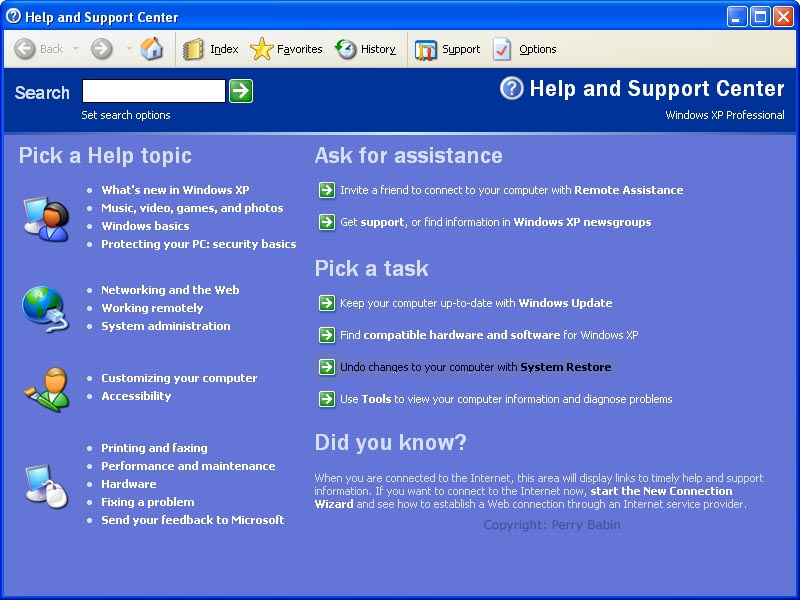Image resolution: width=800 pixels, height=600 pixels.
Task: Open Music, video, games, and photos
Action: tap(192, 208)
